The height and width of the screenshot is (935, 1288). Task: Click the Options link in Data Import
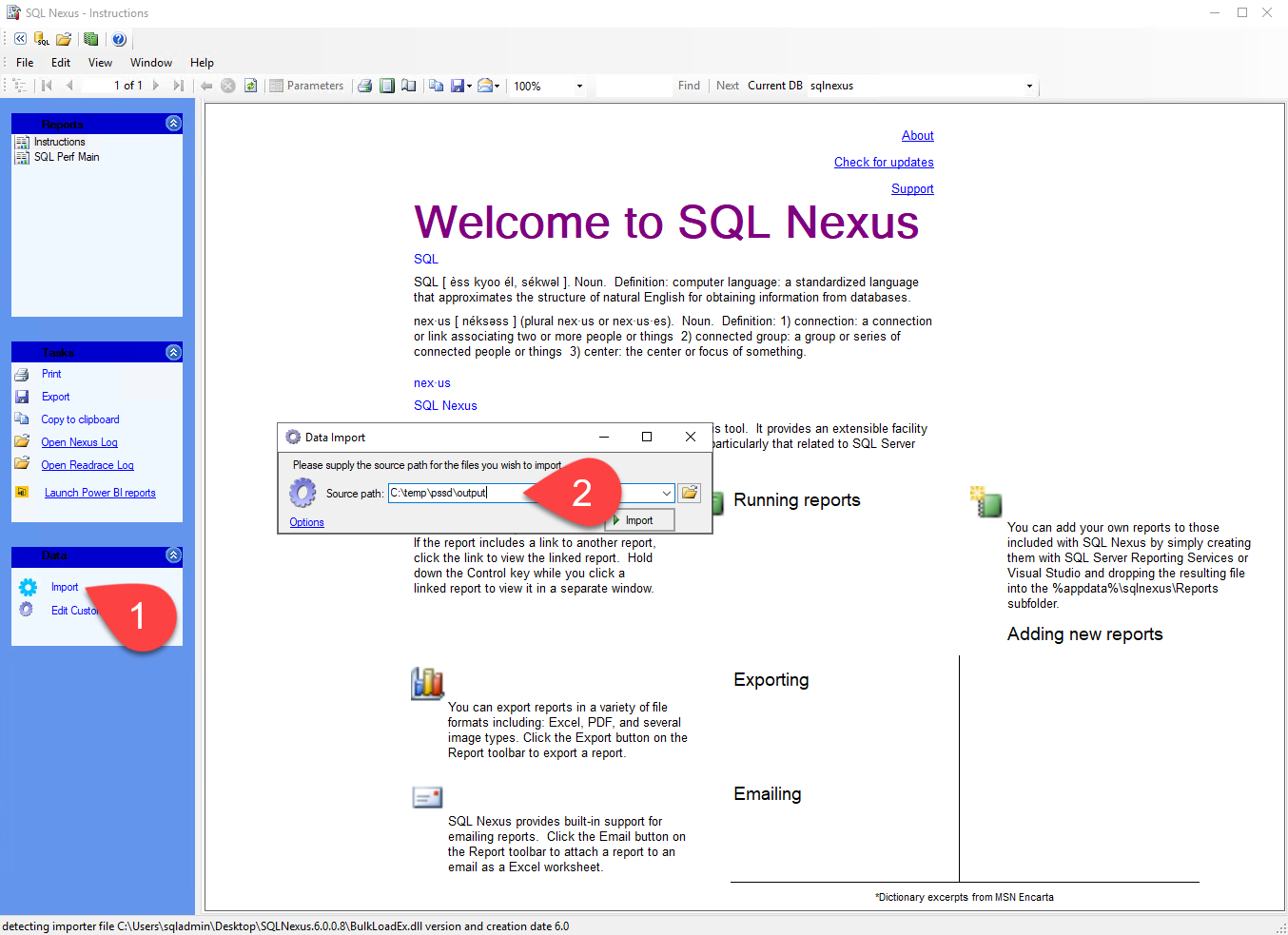click(305, 521)
